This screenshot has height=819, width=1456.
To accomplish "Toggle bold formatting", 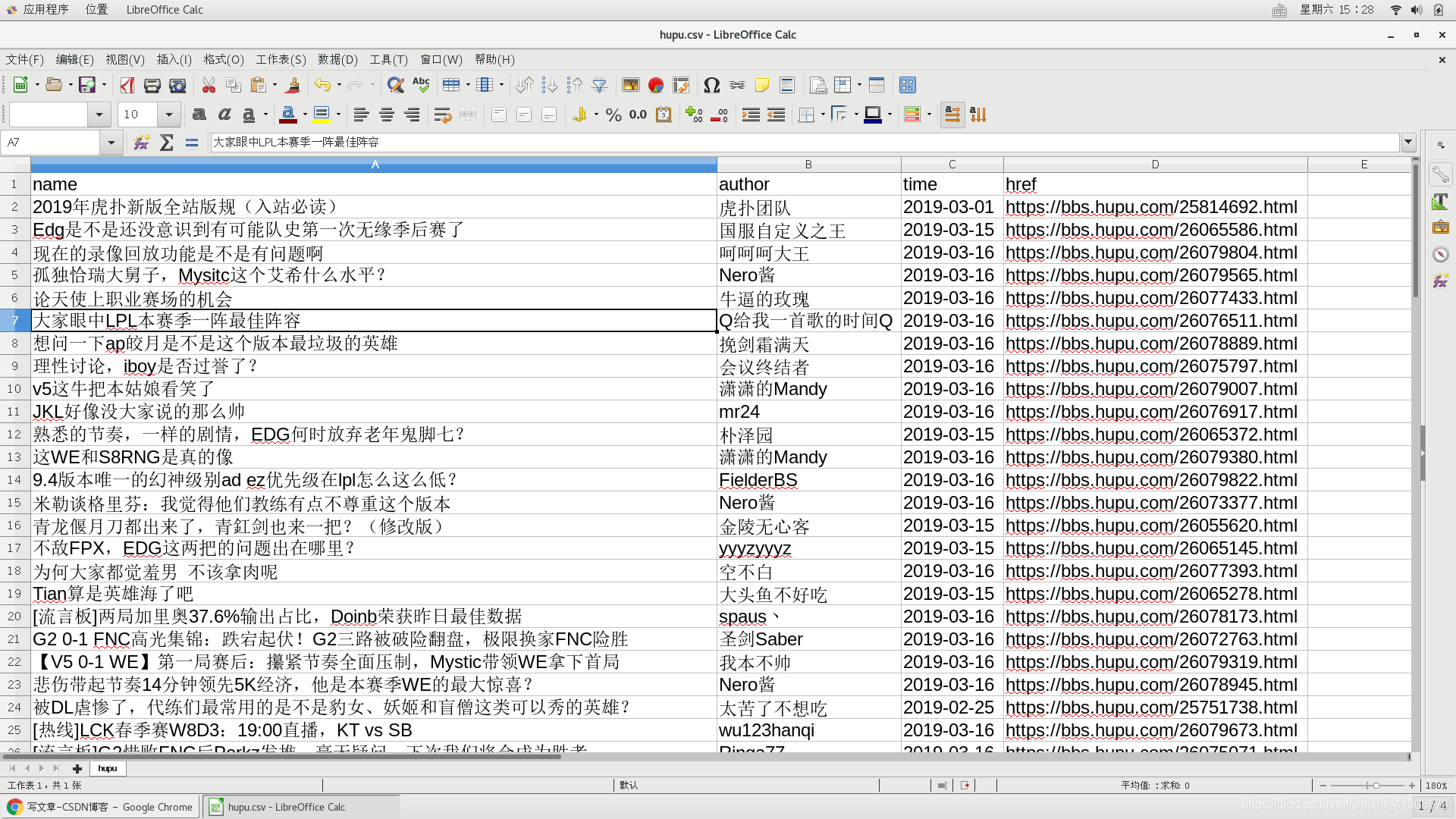I will (199, 115).
